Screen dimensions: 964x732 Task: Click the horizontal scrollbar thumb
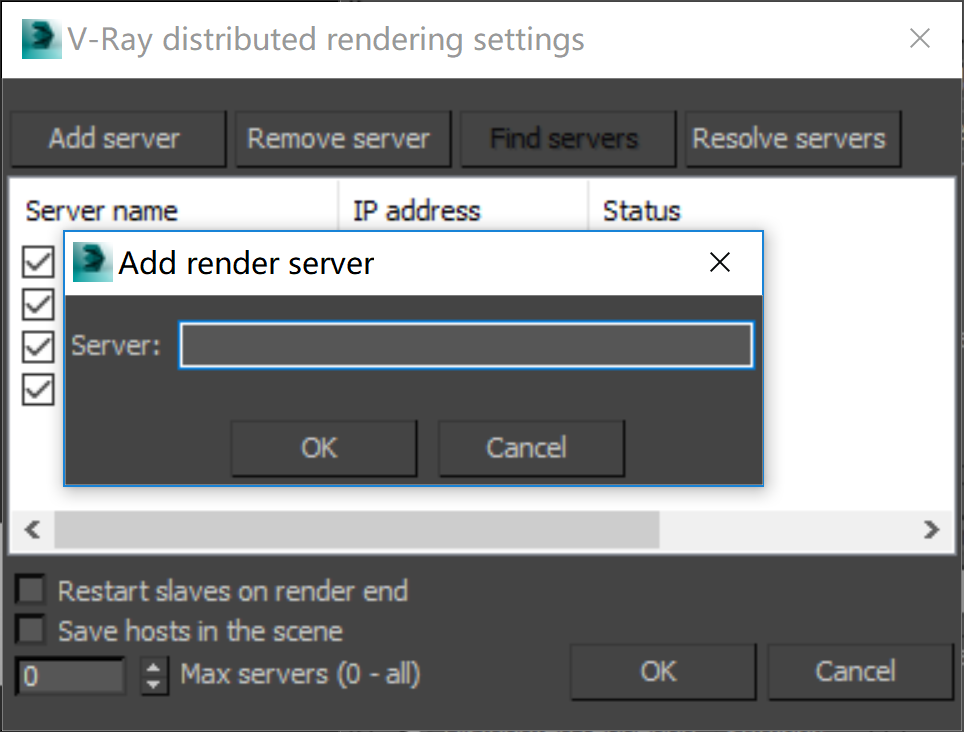357,529
